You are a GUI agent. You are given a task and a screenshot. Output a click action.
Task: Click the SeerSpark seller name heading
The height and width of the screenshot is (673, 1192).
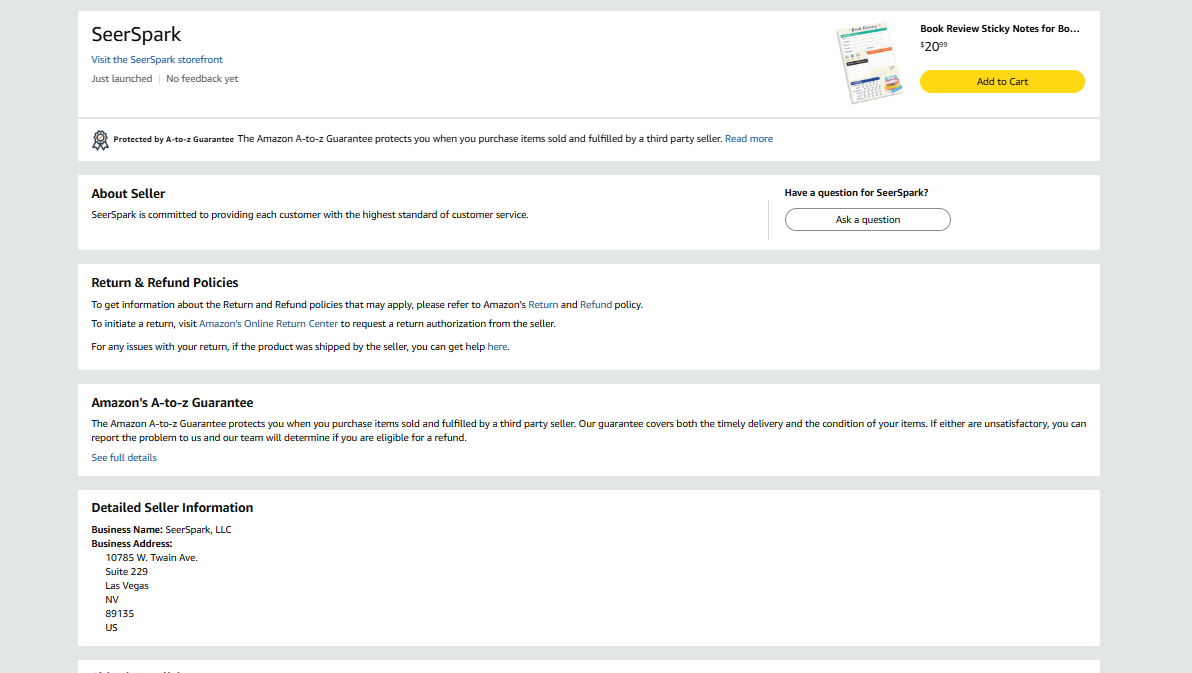click(x=136, y=34)
